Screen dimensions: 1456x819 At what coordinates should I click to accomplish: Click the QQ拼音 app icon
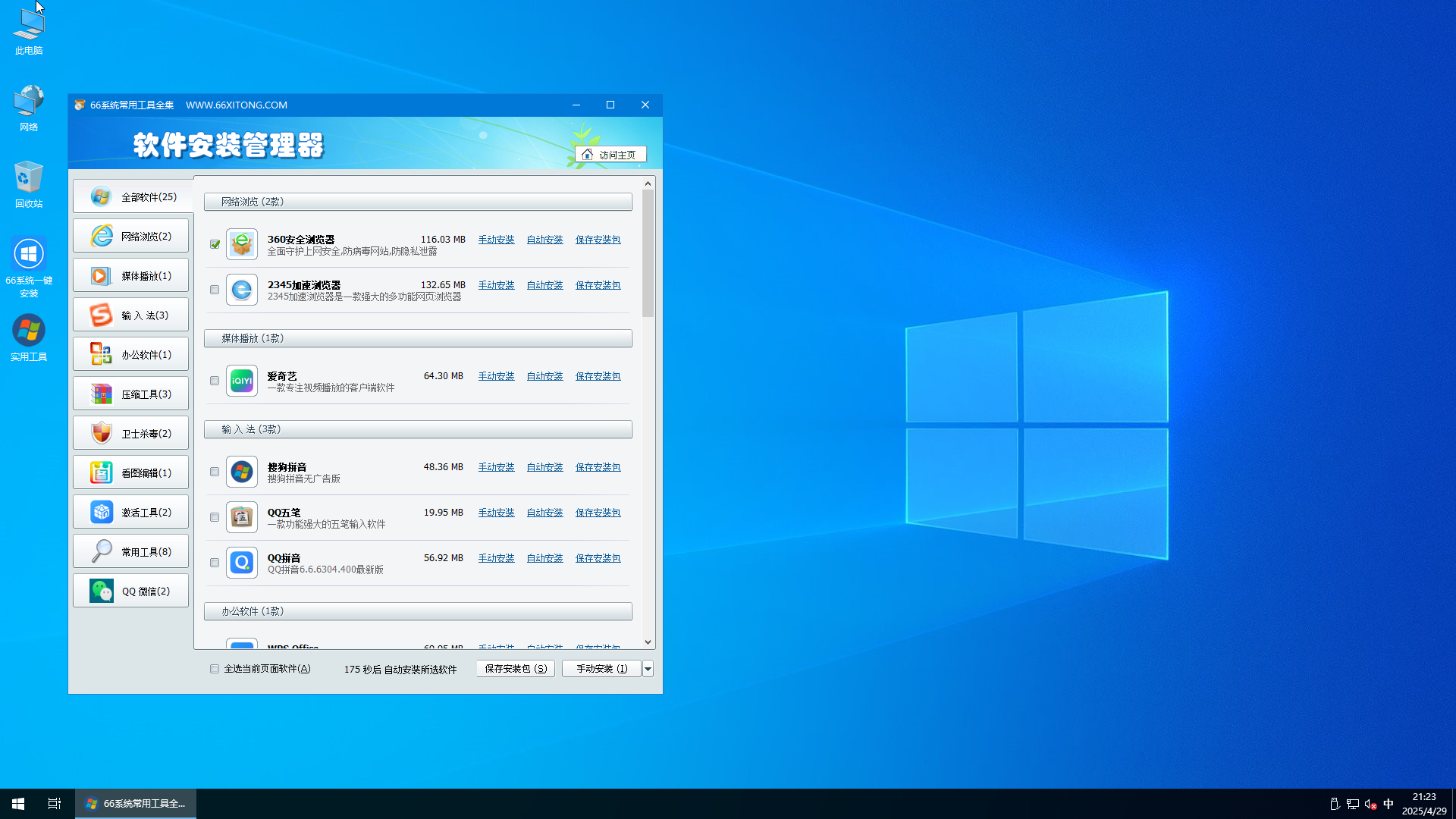(x=242, y=563)
